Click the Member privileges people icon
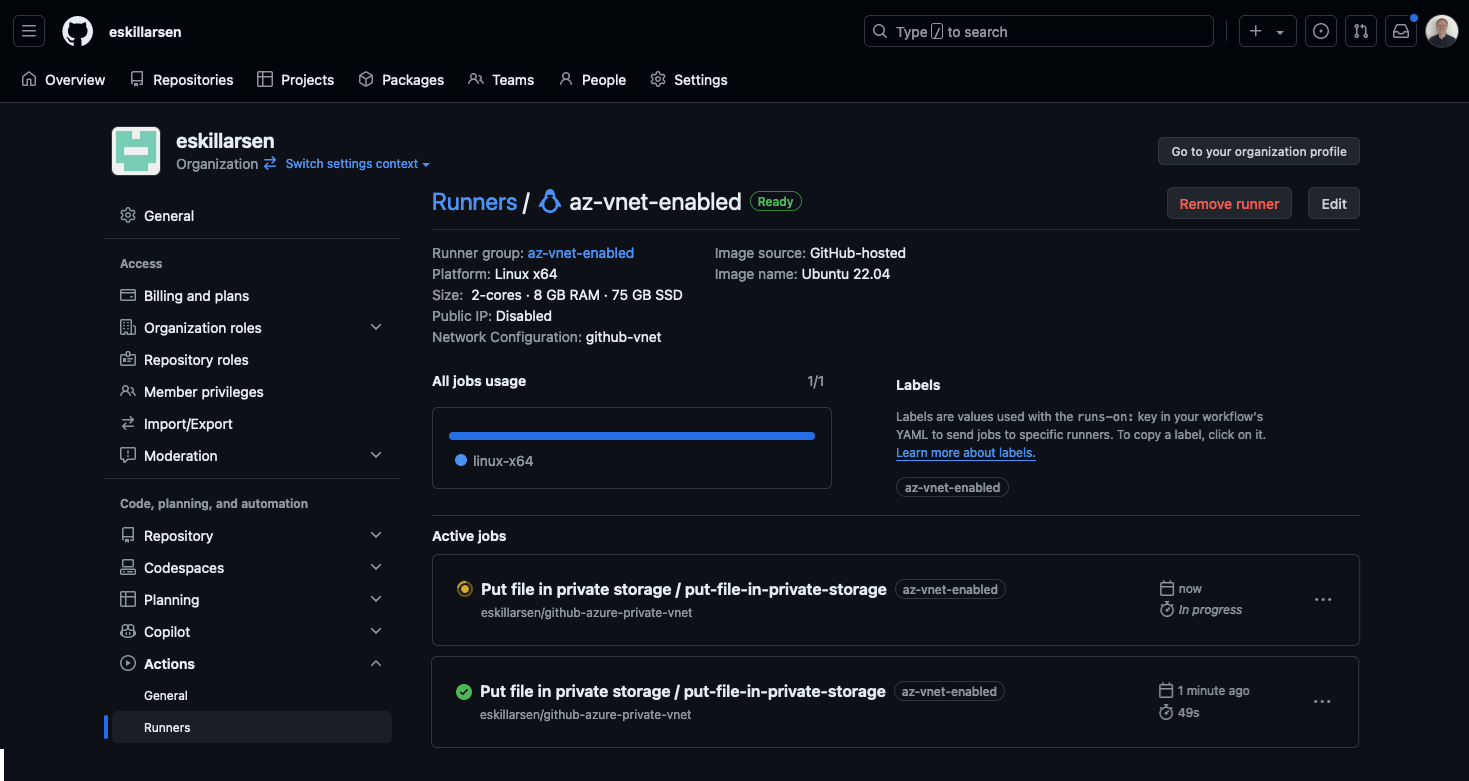 128,392
